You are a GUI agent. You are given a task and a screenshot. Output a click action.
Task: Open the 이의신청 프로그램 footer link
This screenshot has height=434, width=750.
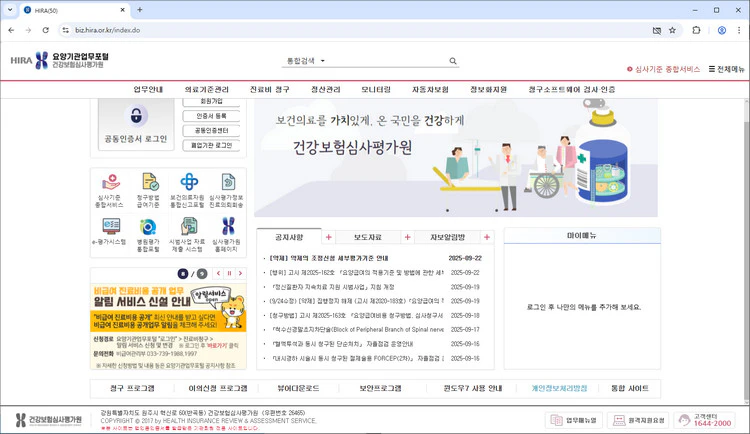pos(218,389)
